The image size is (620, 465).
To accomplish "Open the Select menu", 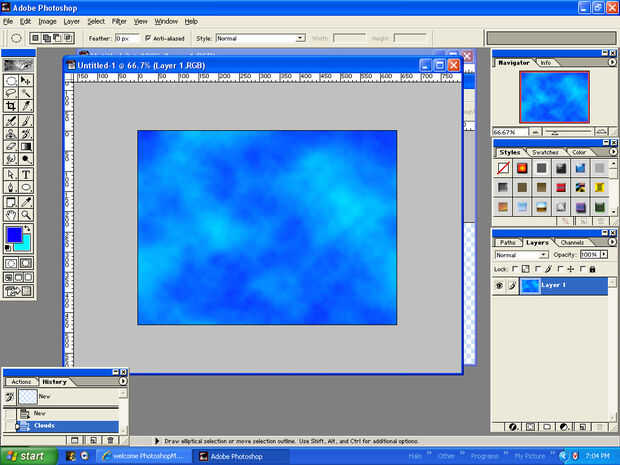I will click(x=96, y=21).
